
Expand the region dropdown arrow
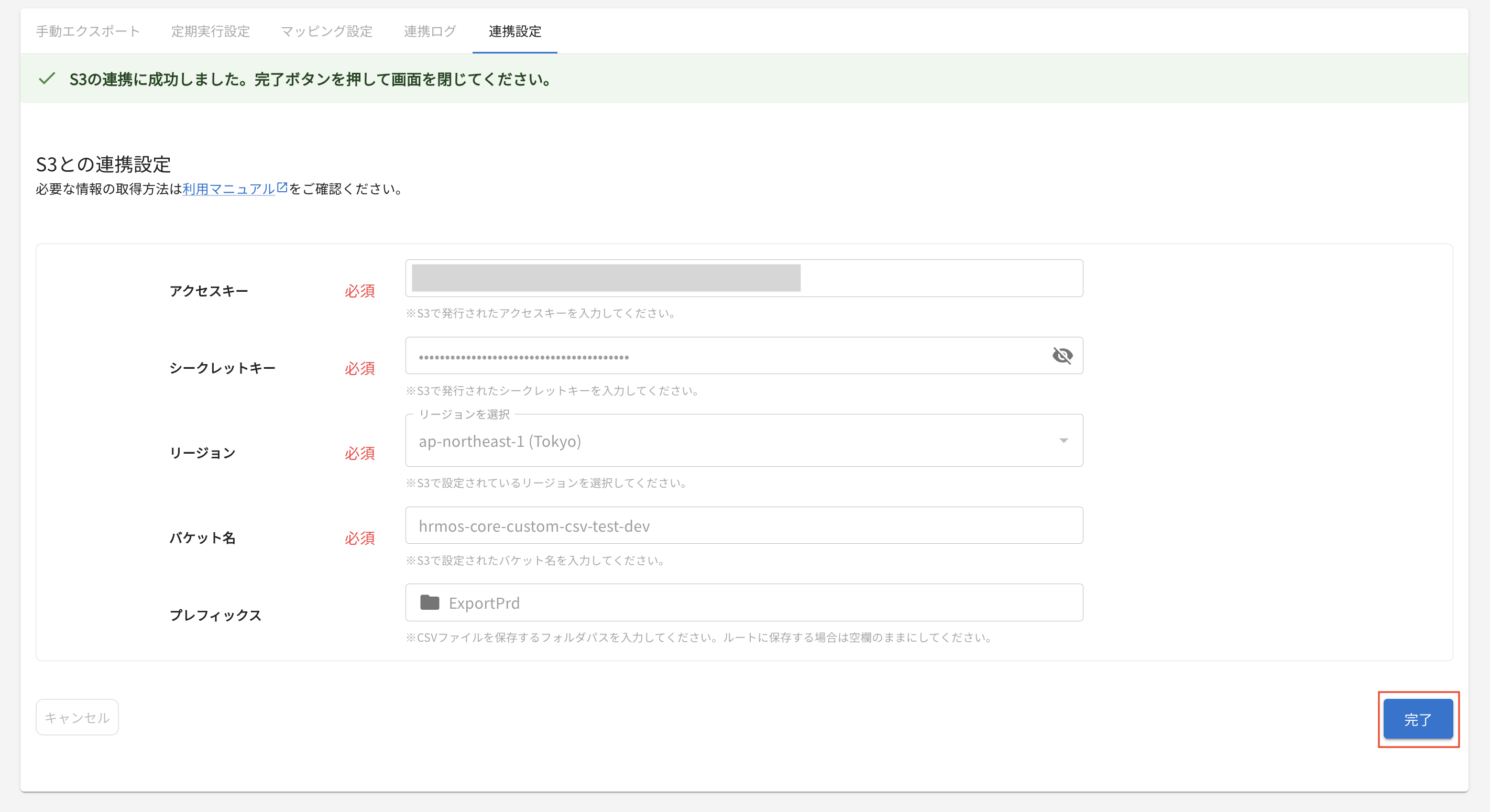point(1063,441)
